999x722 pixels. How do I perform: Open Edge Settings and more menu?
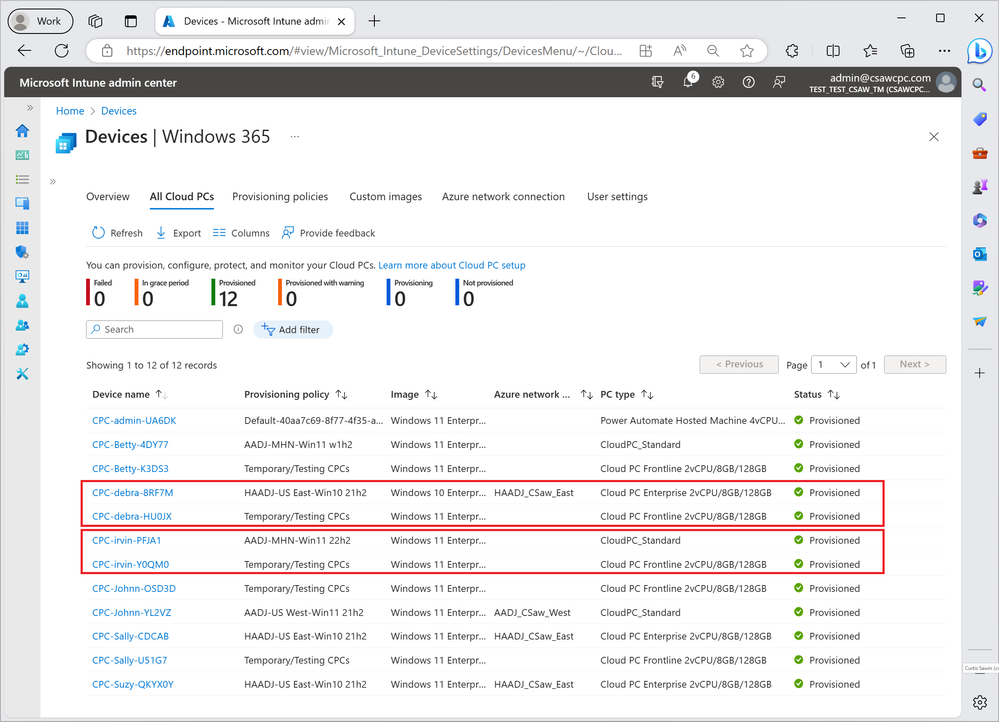pyautogui.click(x=944, y=51)
